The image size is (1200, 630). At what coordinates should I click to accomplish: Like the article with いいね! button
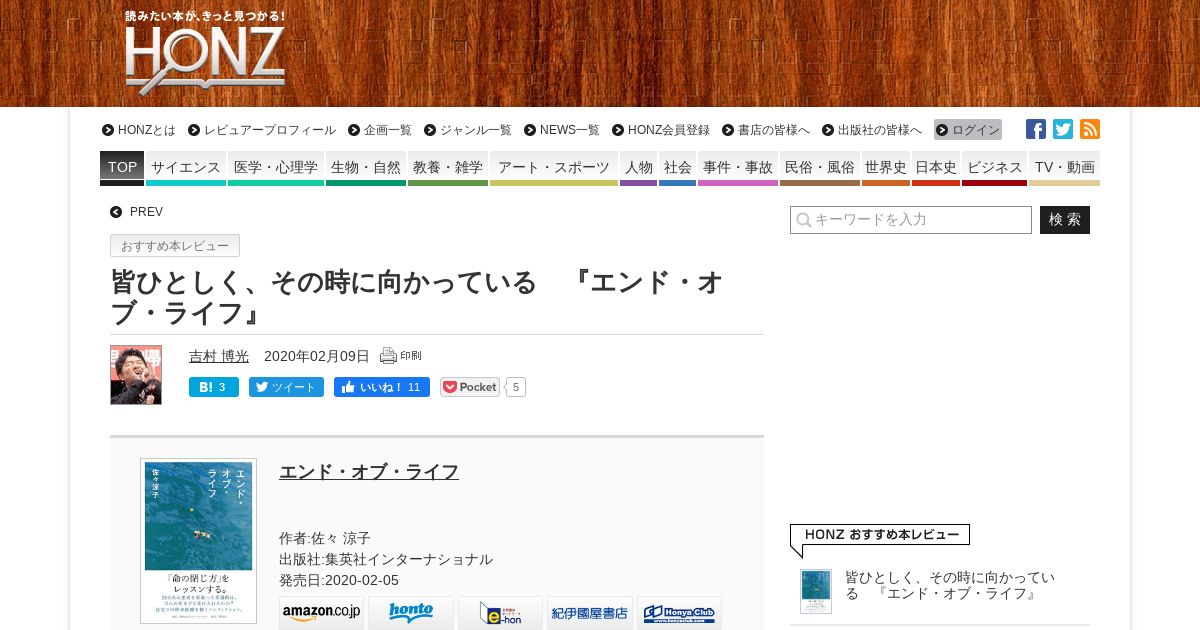pyautogui.click(x=382, y=387)
